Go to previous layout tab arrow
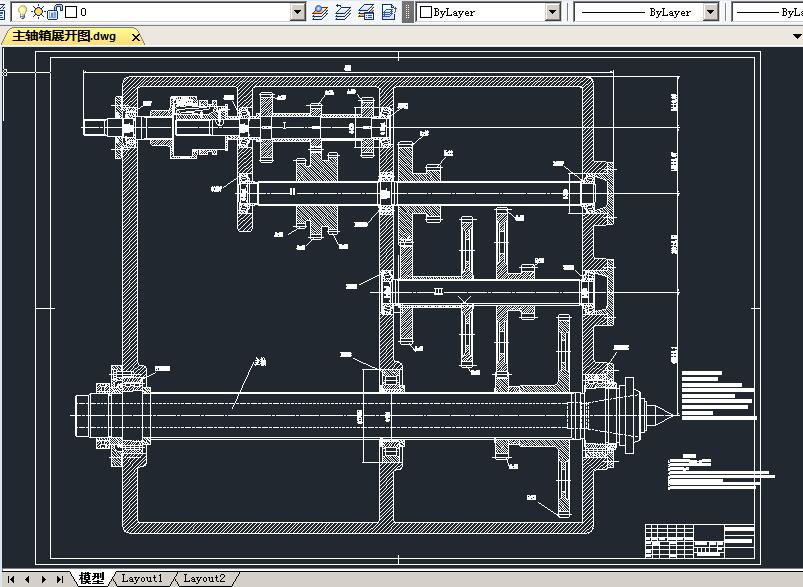 (x=27, y=579)
